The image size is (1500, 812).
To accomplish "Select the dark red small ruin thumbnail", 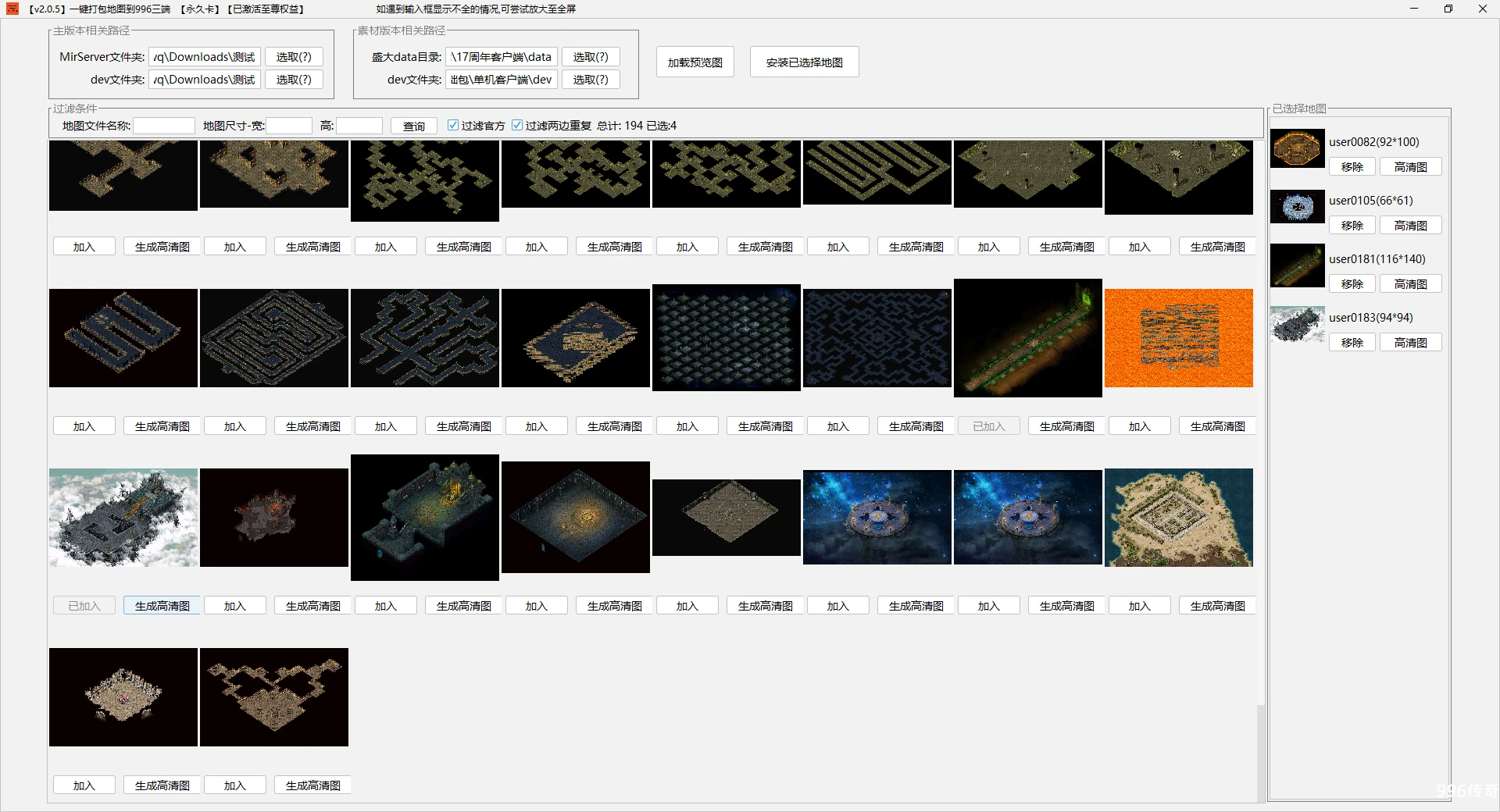I will (x=274, y=518).
